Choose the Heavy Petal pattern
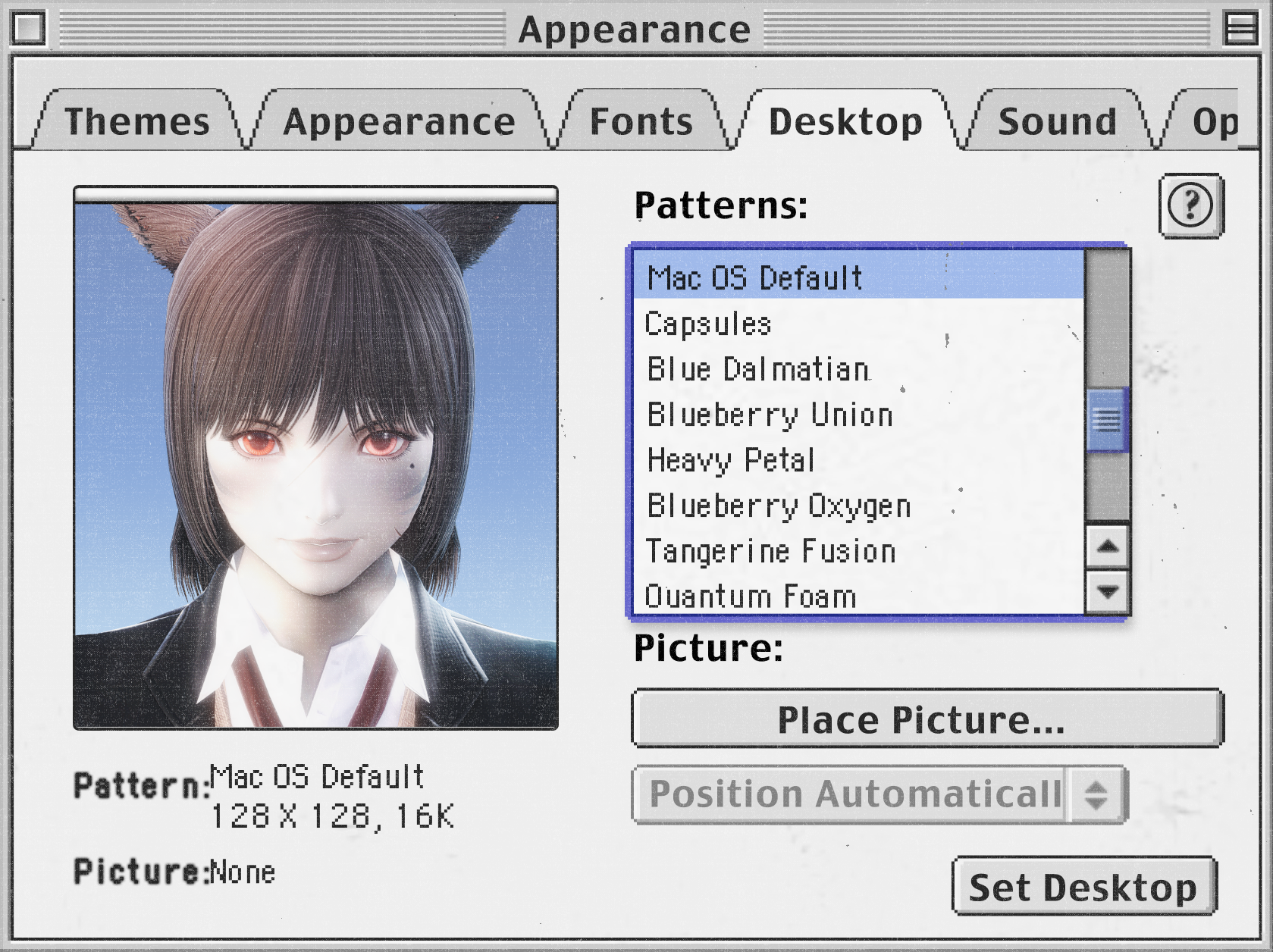This screenshot has width=1273, height=952. 858,460
